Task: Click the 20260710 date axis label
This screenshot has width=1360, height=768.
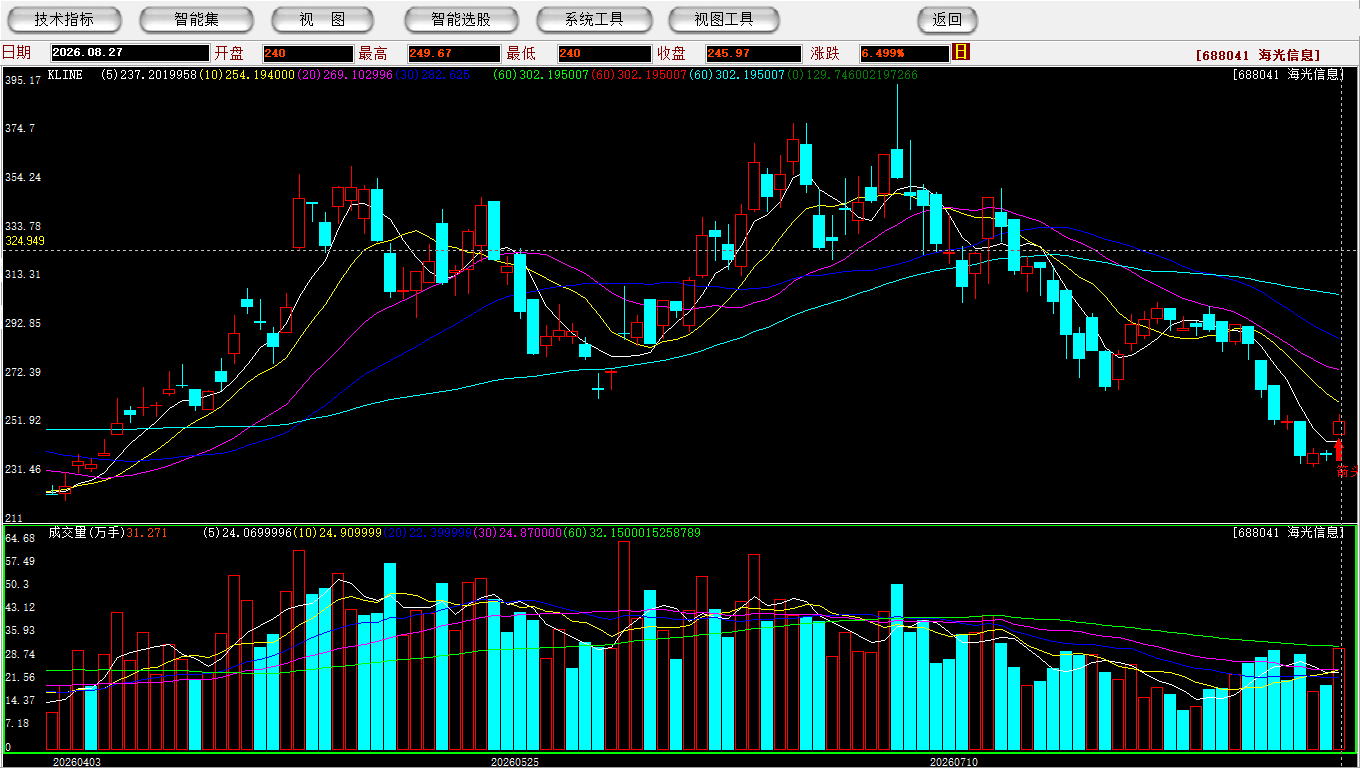Action: pos(954,762)
